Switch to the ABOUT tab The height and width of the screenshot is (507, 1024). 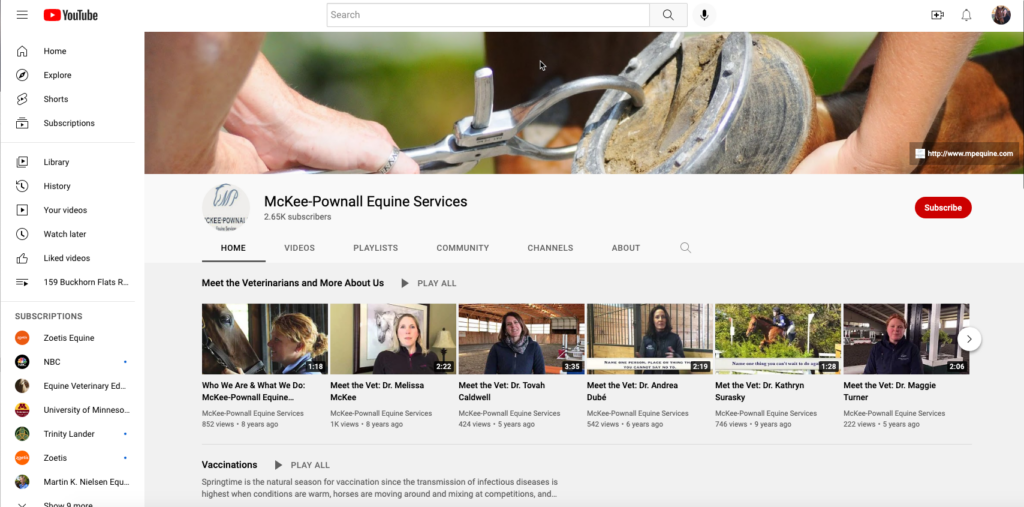626,248
